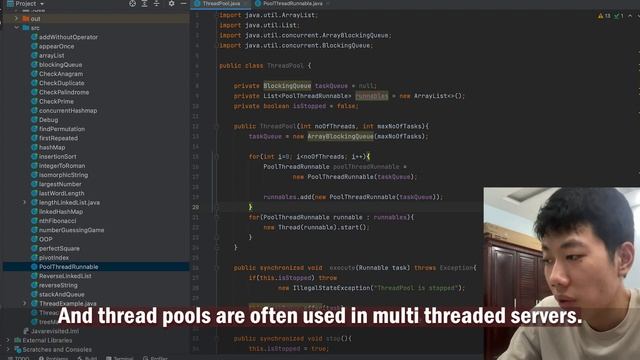This screenshot has height=360, width=640.
Task: Click class icon of insertionSort
Action: pyautogui.click(x=34, y=156)
